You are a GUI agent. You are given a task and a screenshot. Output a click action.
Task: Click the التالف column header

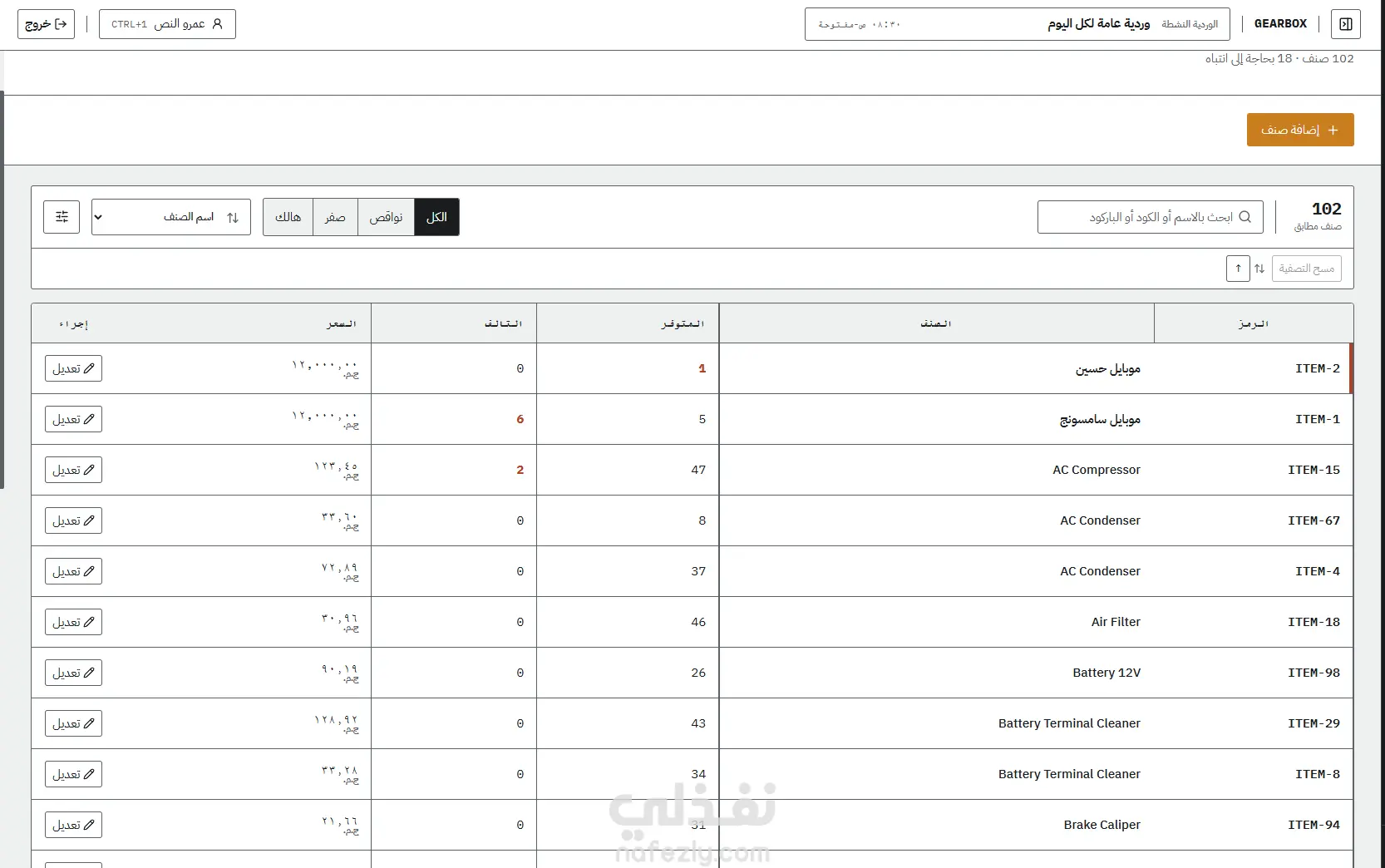[x=454, y=323]
